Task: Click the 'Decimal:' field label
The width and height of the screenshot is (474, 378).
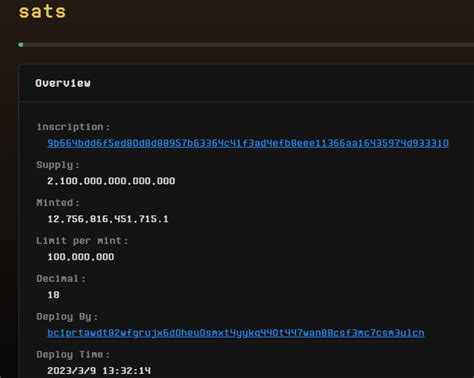Action: (x=61, y=279)
